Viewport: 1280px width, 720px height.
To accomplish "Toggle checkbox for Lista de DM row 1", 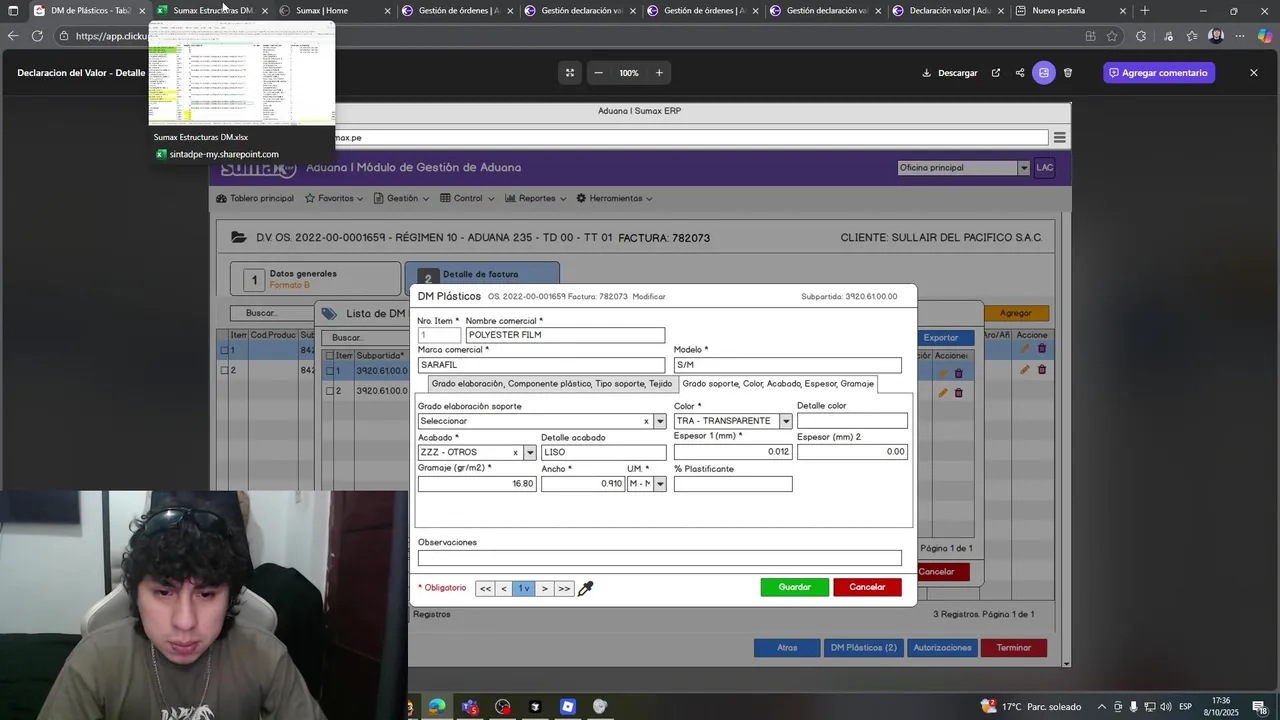I will coord(330,371).
